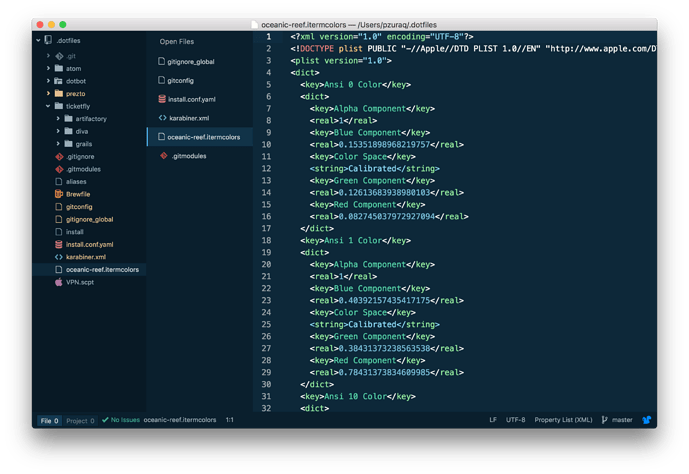Collapse the .dotfiles root folder
The height and width of the screenshot is (474, 689).
pyautogui.click(x=39, y=40)
